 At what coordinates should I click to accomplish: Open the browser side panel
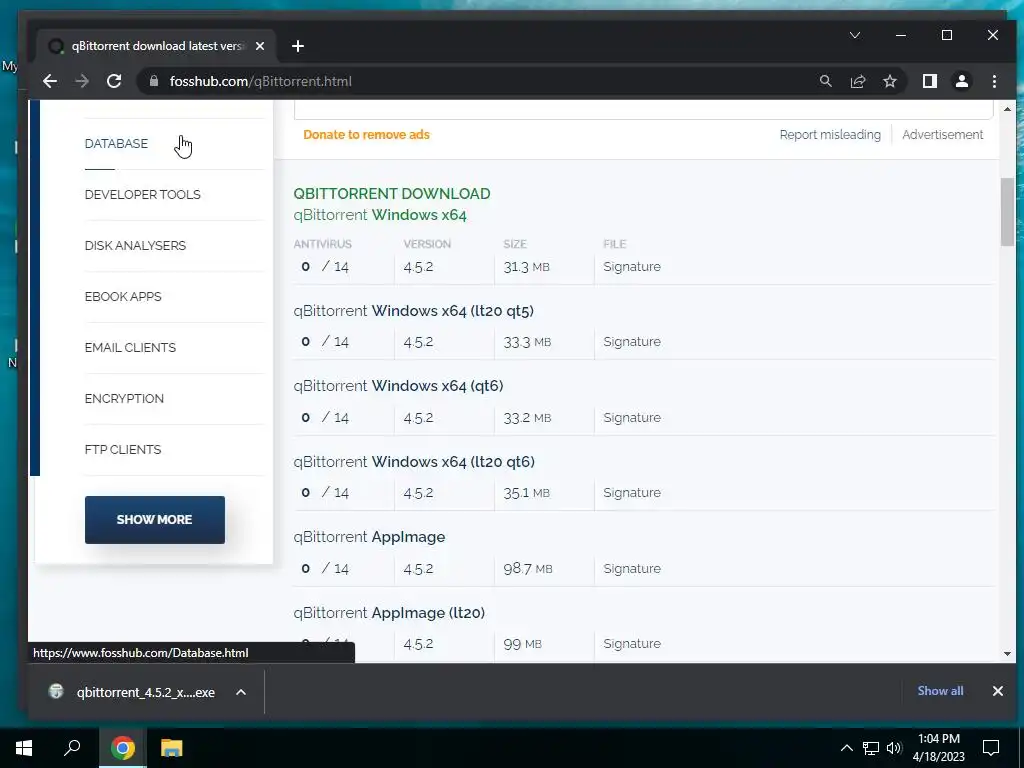929,81
